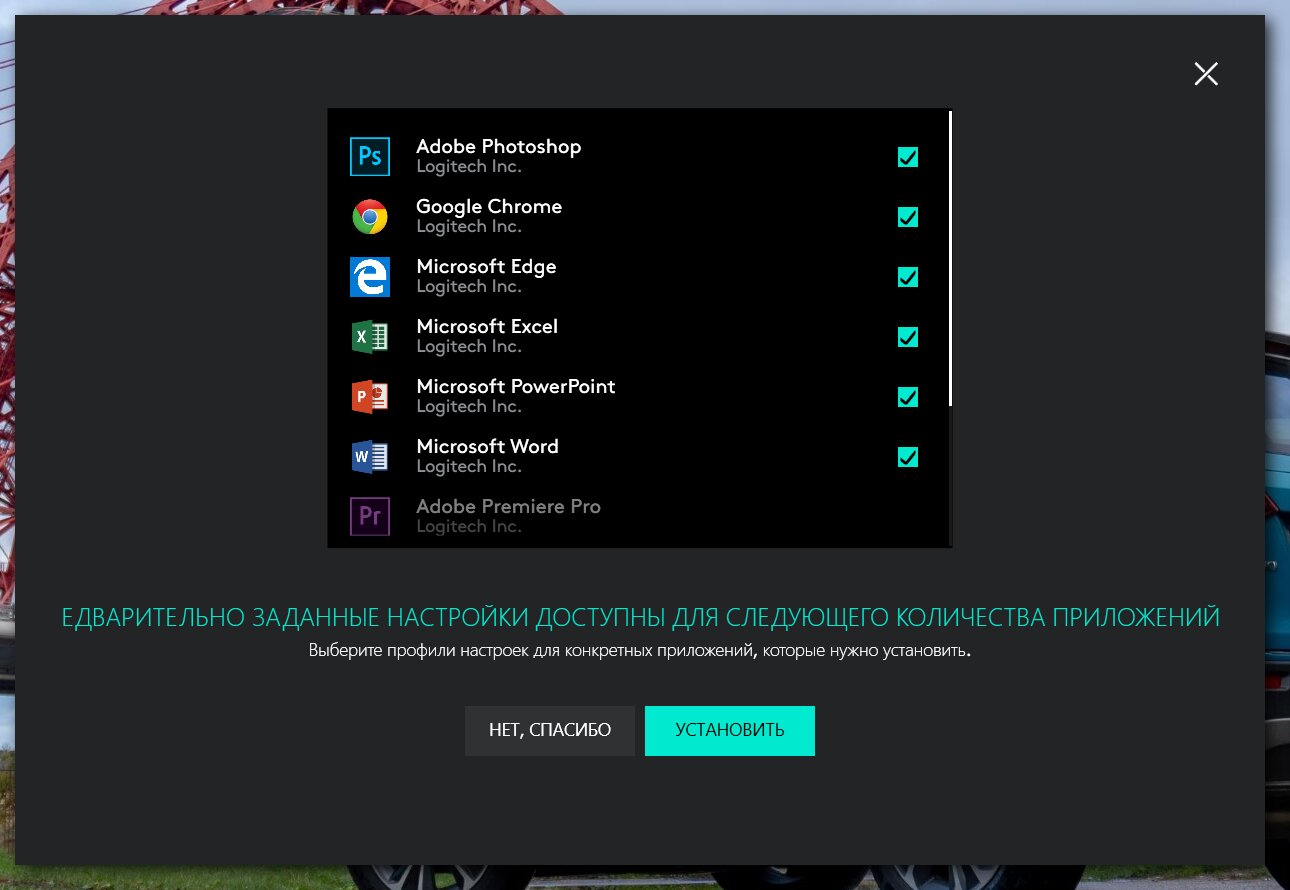1290x890 pixels.
Task: Decline with the НЕТ, СПАСИБО button
Action: (550, 731)
